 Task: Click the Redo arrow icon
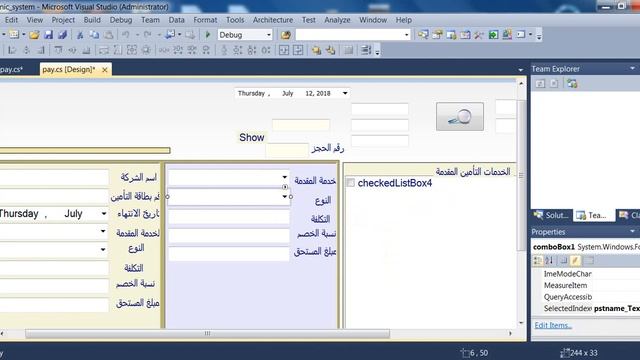[x=148, y=35]
